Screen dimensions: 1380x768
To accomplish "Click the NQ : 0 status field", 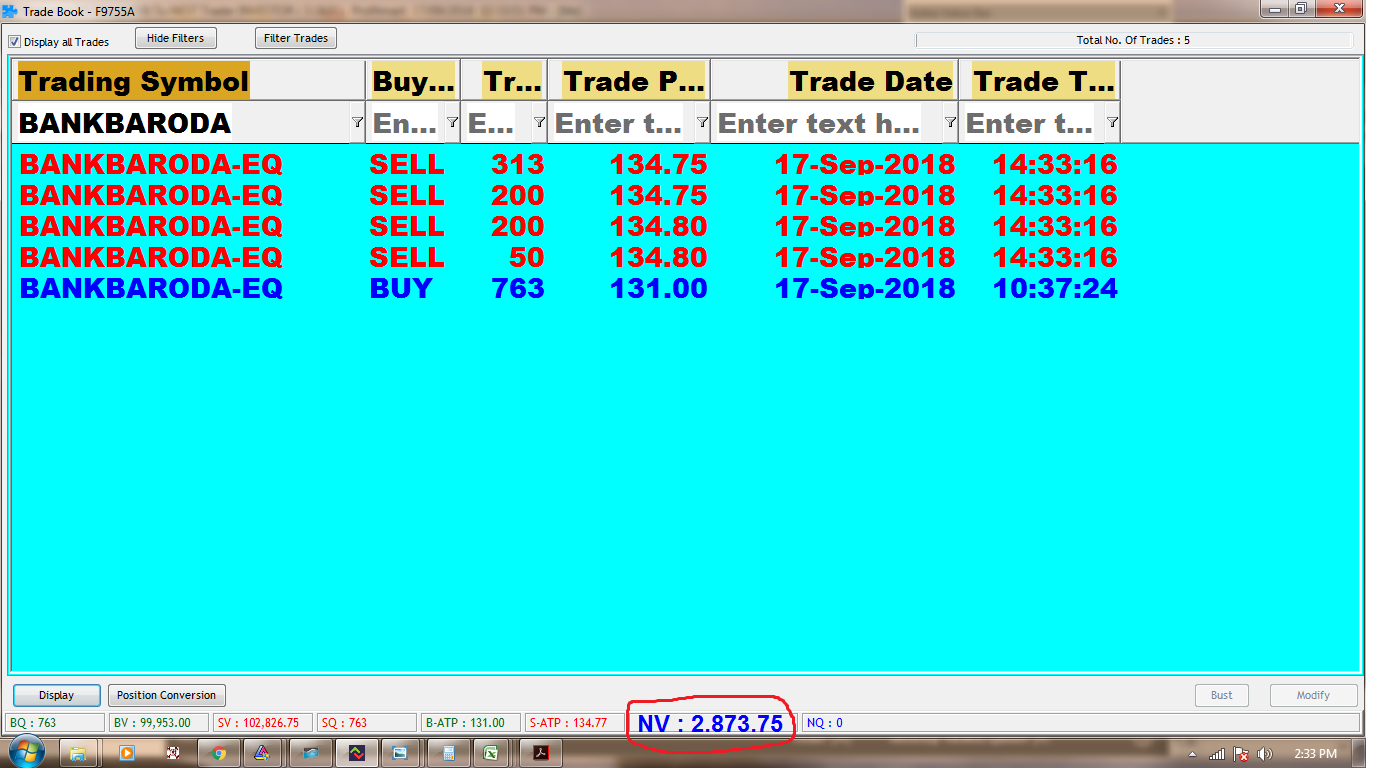I will click(1081, 722).
